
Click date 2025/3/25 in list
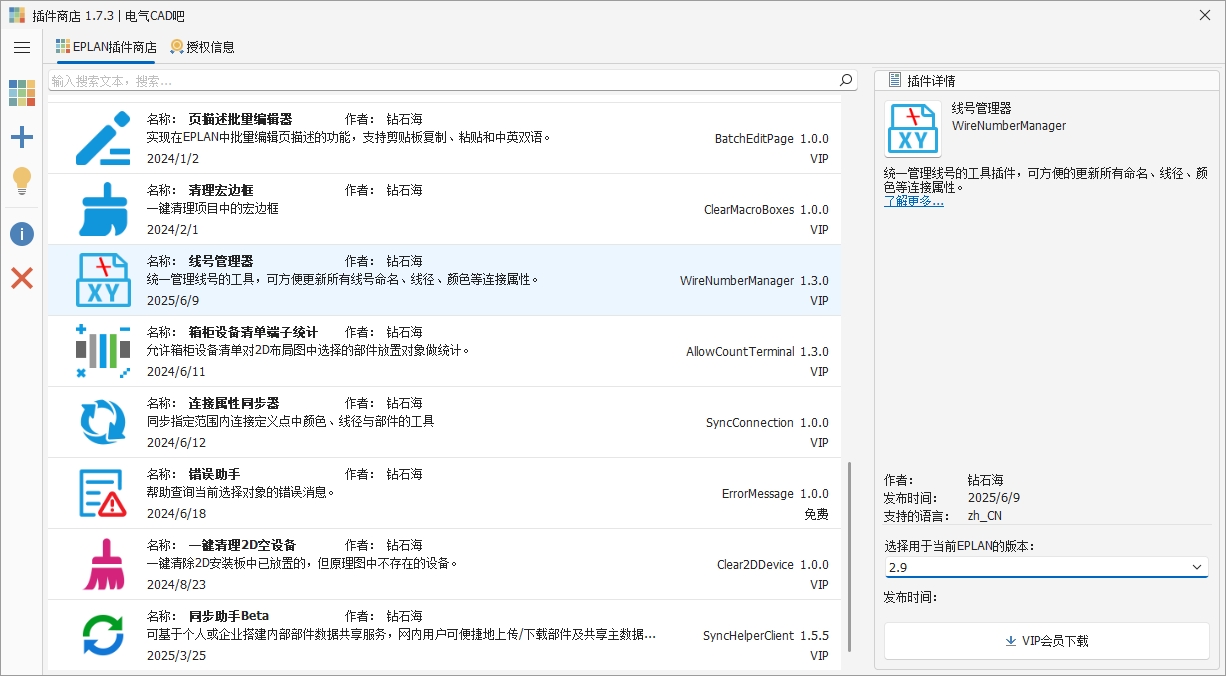coord(176,655)
